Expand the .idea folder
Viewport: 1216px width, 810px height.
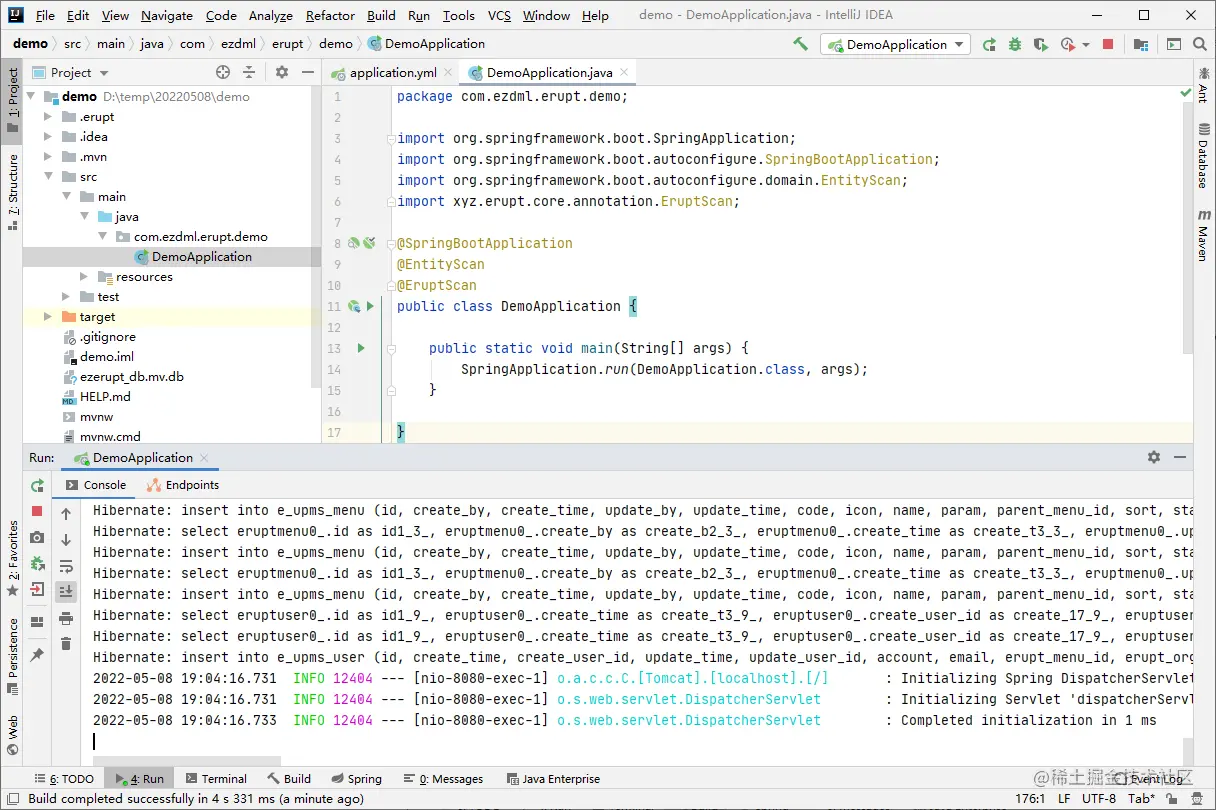tap(48, 137)
